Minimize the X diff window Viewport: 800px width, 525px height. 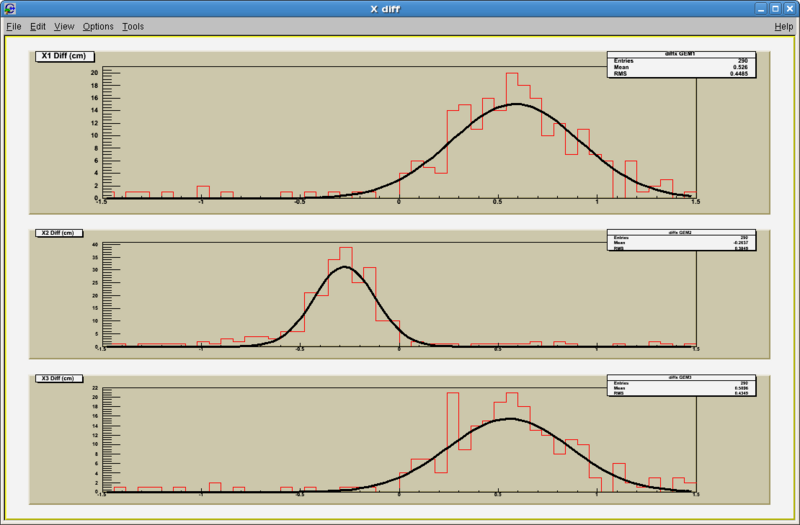click(x=761, y=9)
